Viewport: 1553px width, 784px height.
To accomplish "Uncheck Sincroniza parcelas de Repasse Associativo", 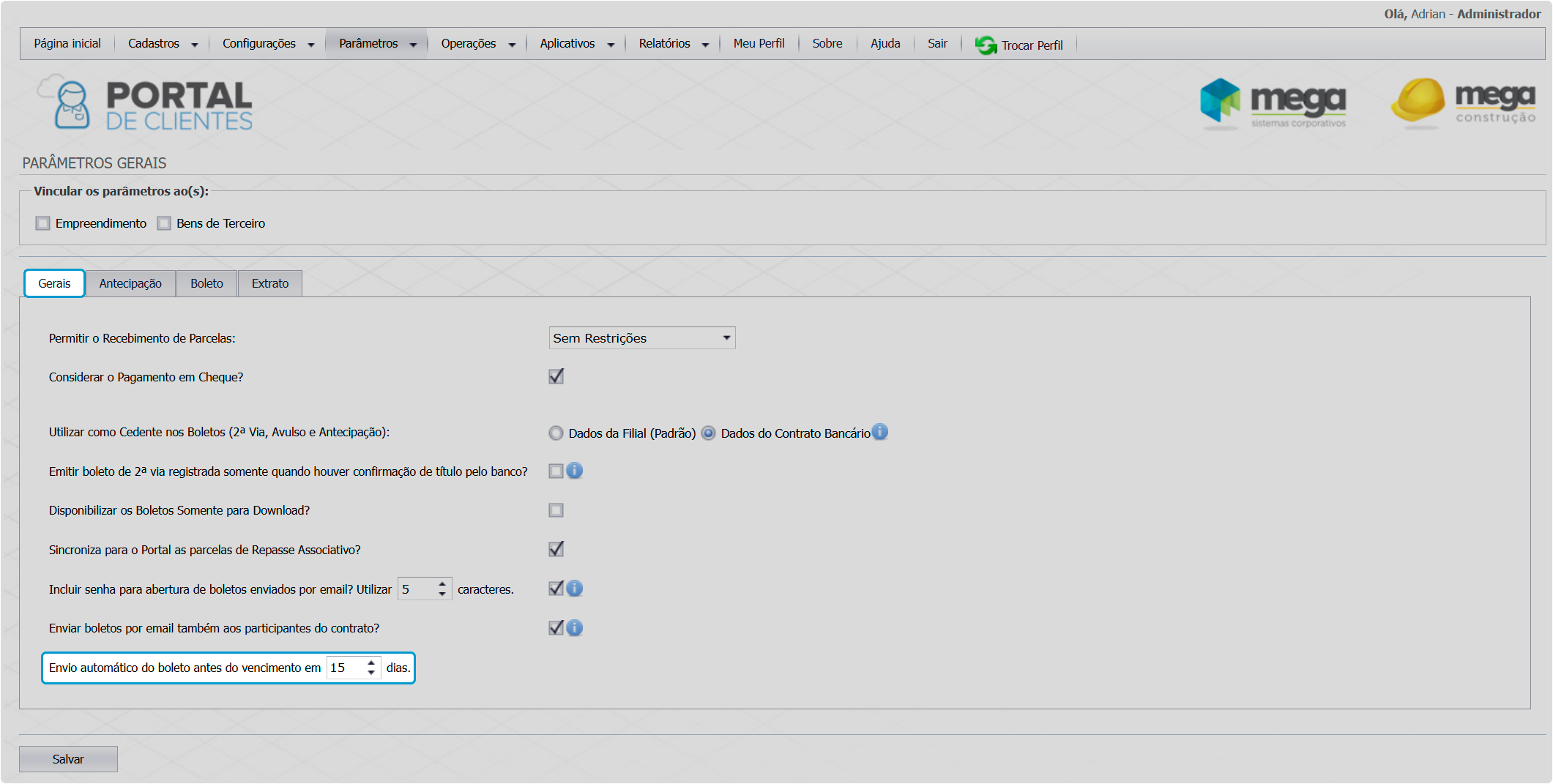I will pos(556,549).
